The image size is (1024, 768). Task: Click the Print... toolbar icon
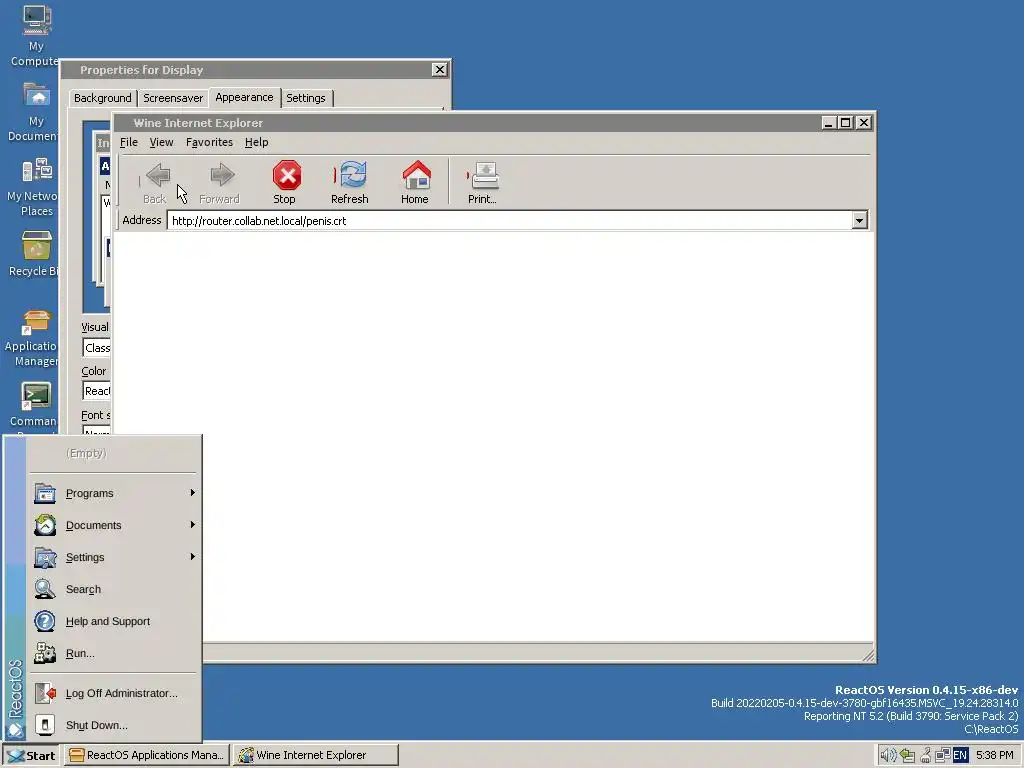click(x=485, y=175)
